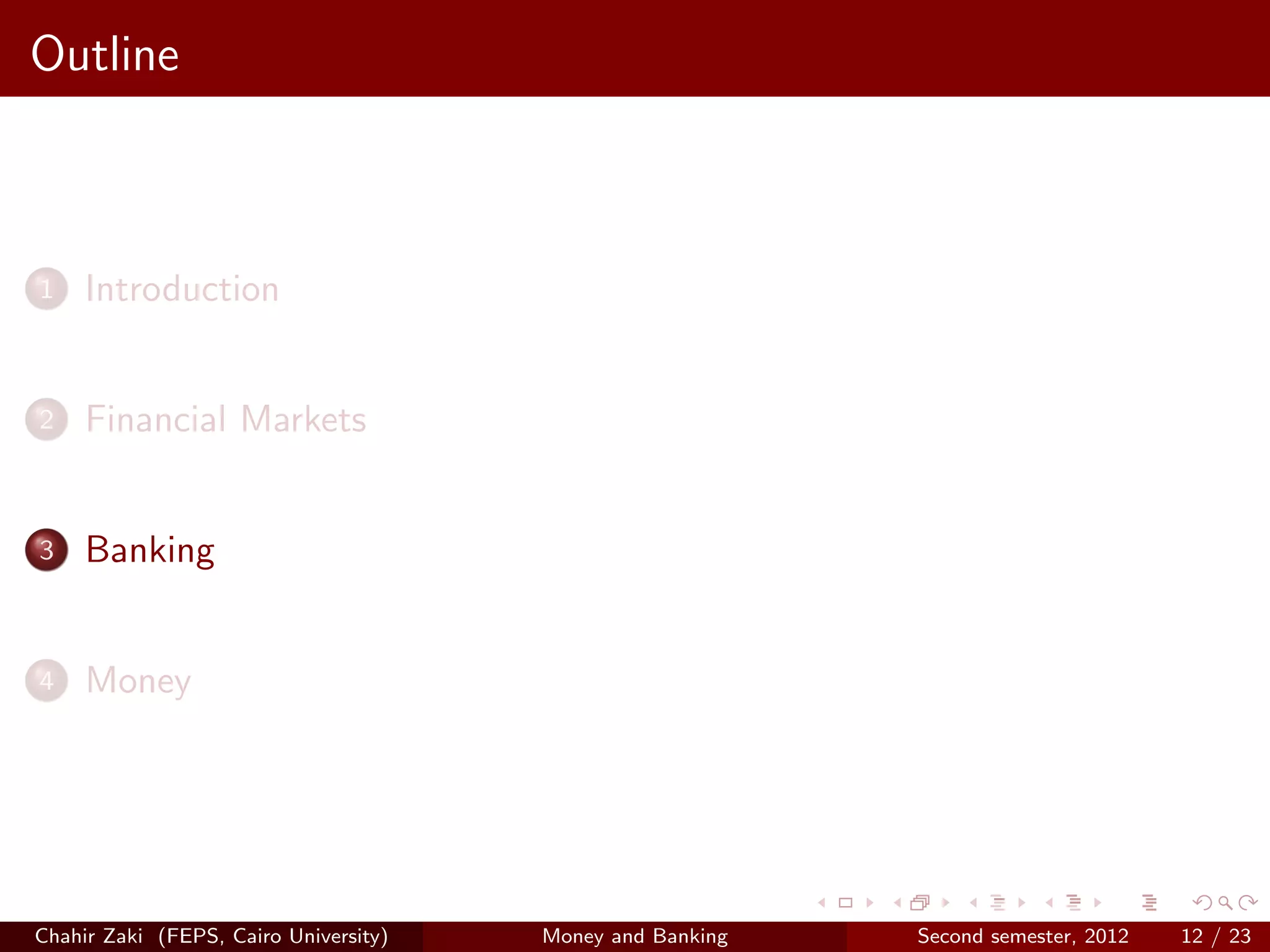The image size is (1270, 952).
Task: Open the Banking section link
Action: click(x=151, y=550)
